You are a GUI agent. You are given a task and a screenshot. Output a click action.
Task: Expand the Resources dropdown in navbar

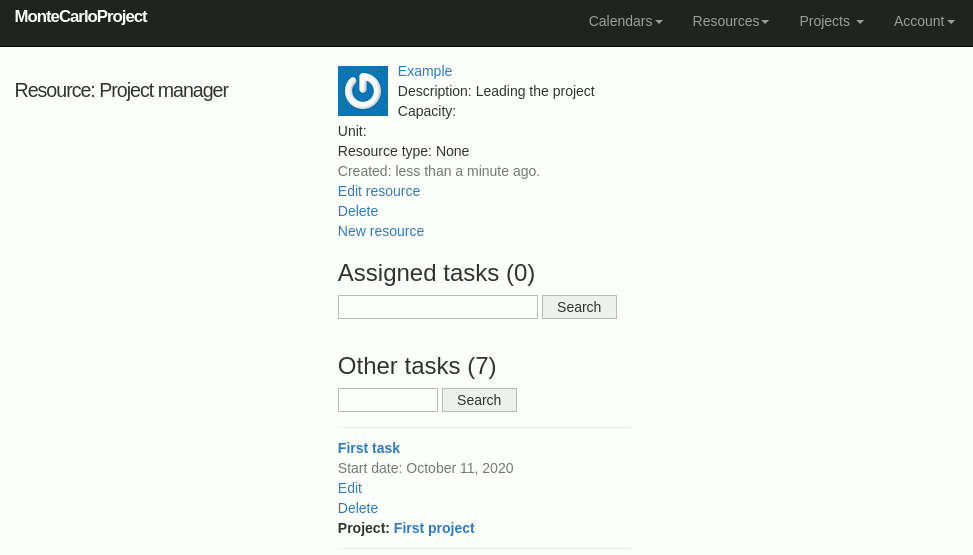[730, 21]
